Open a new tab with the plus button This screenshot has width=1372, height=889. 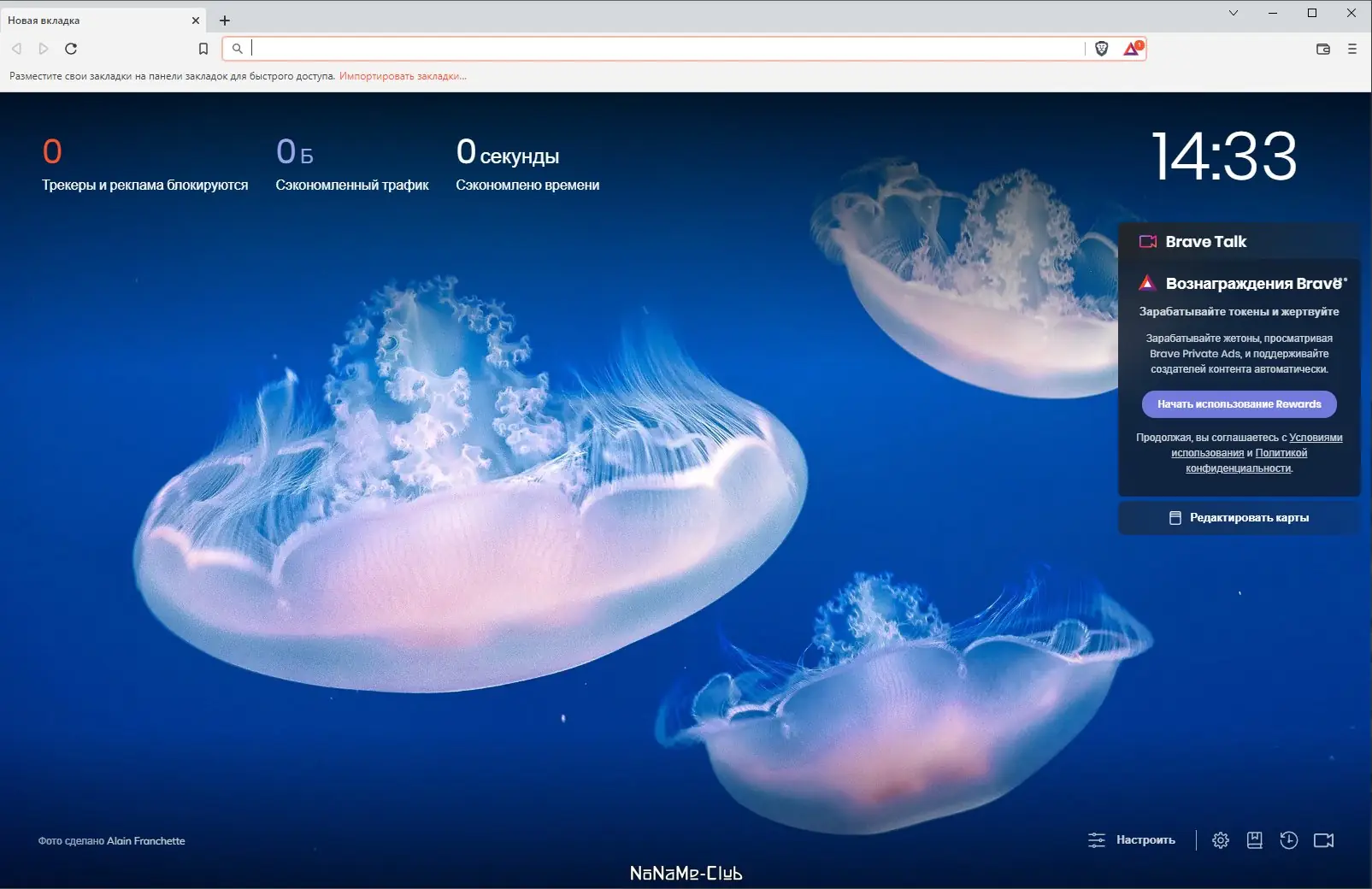tap(225, 20)
